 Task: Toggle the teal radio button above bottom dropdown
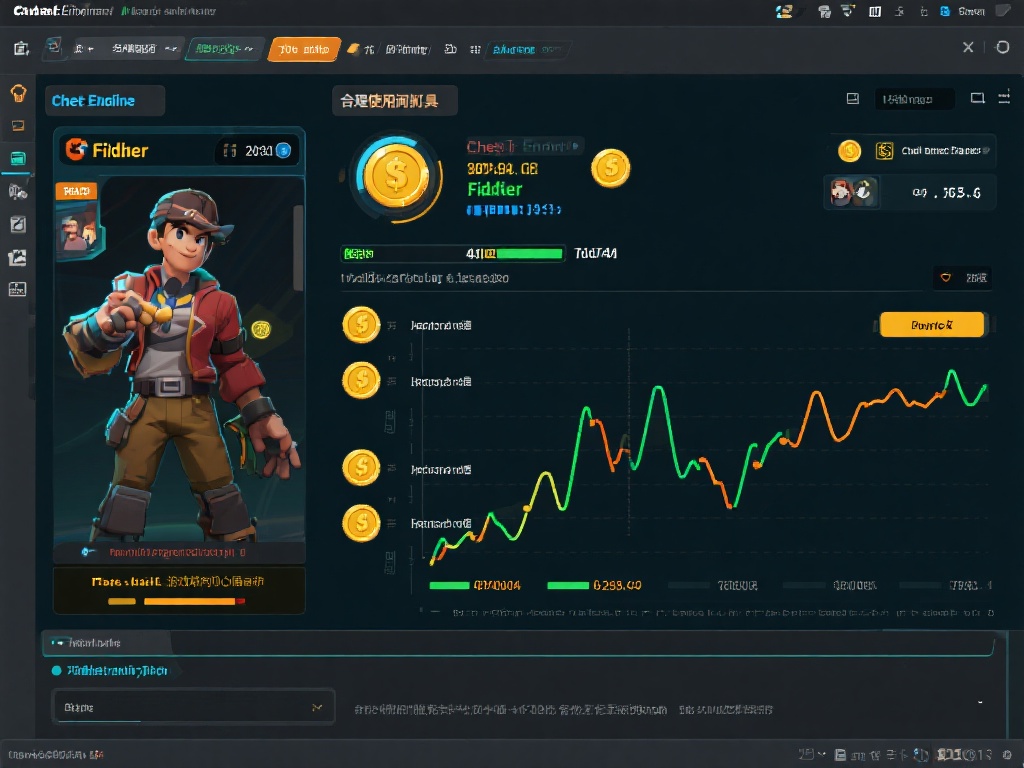coord(56,670)
